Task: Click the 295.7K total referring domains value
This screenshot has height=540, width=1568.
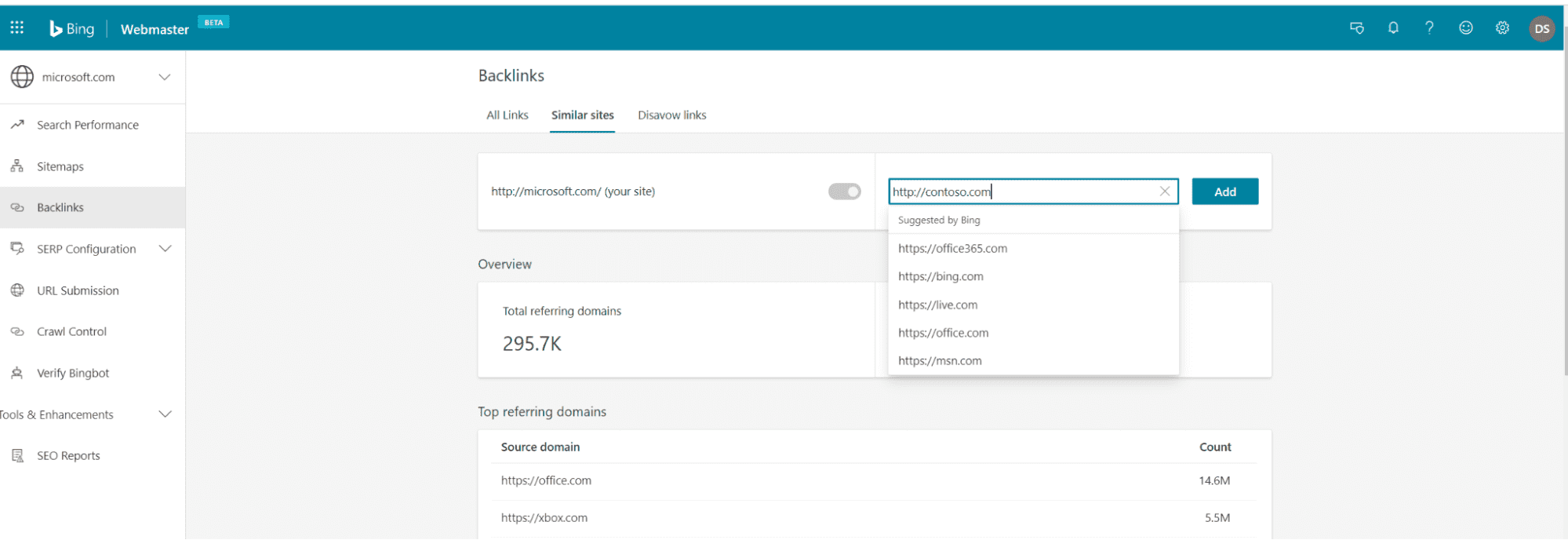Action: (x=532, y=344)
